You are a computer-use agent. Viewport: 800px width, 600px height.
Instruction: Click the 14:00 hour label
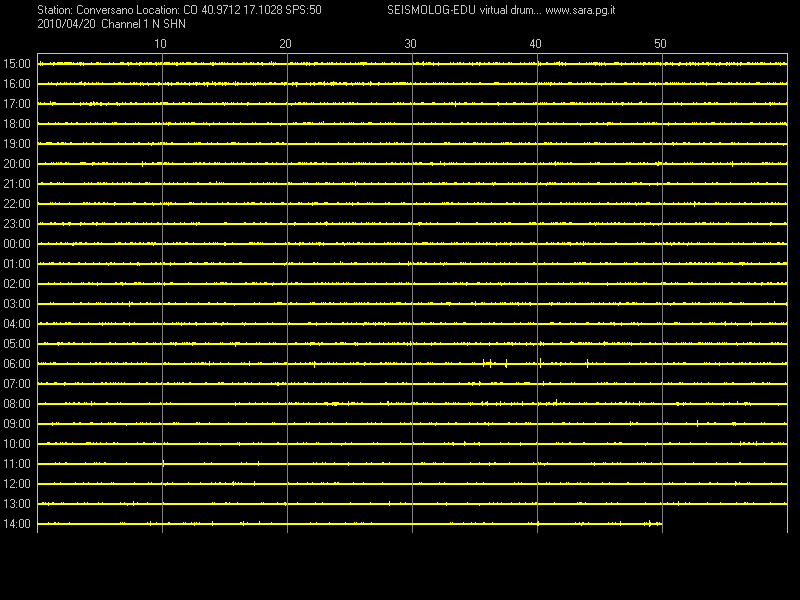pyautogui.click(x=17, y=524)
